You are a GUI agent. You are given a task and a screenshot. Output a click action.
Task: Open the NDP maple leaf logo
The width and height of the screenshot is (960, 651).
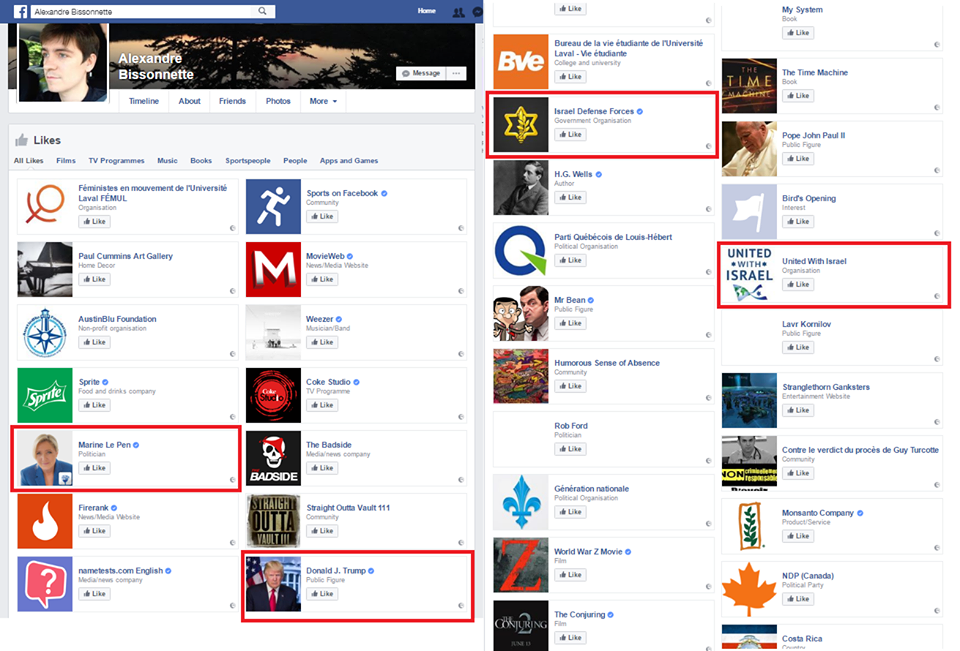(749, 589)
